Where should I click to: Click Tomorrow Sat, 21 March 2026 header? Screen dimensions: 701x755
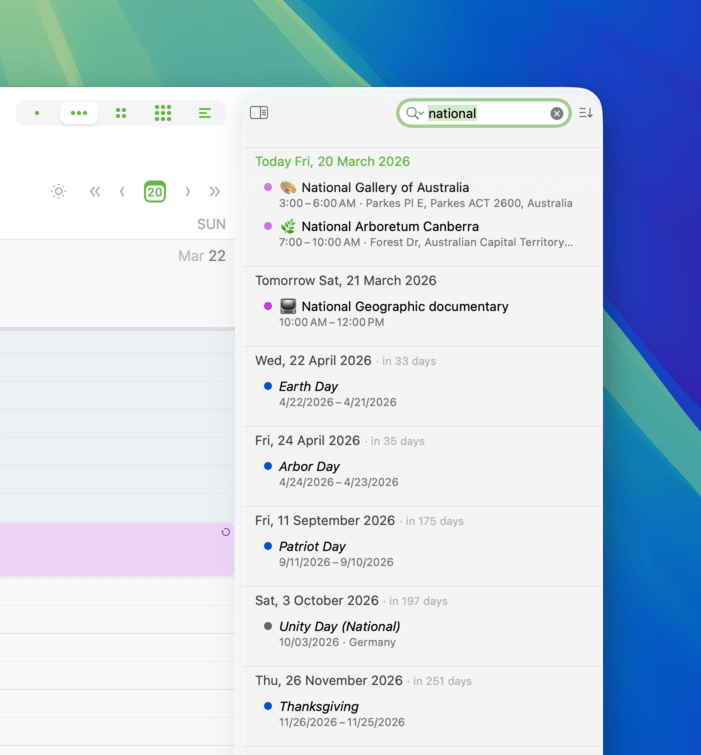coord(346,281)
